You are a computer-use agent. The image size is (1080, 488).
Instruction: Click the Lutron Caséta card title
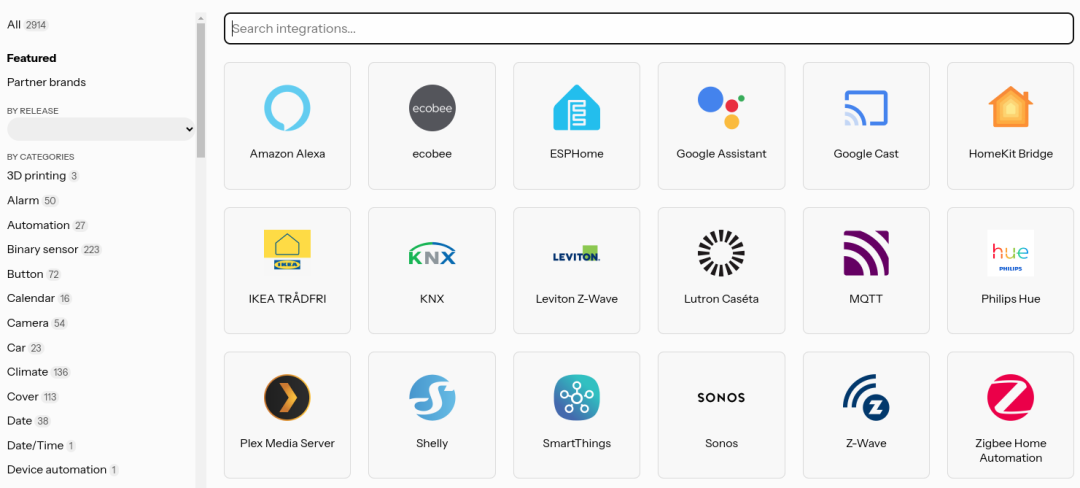tap(721, 299)
